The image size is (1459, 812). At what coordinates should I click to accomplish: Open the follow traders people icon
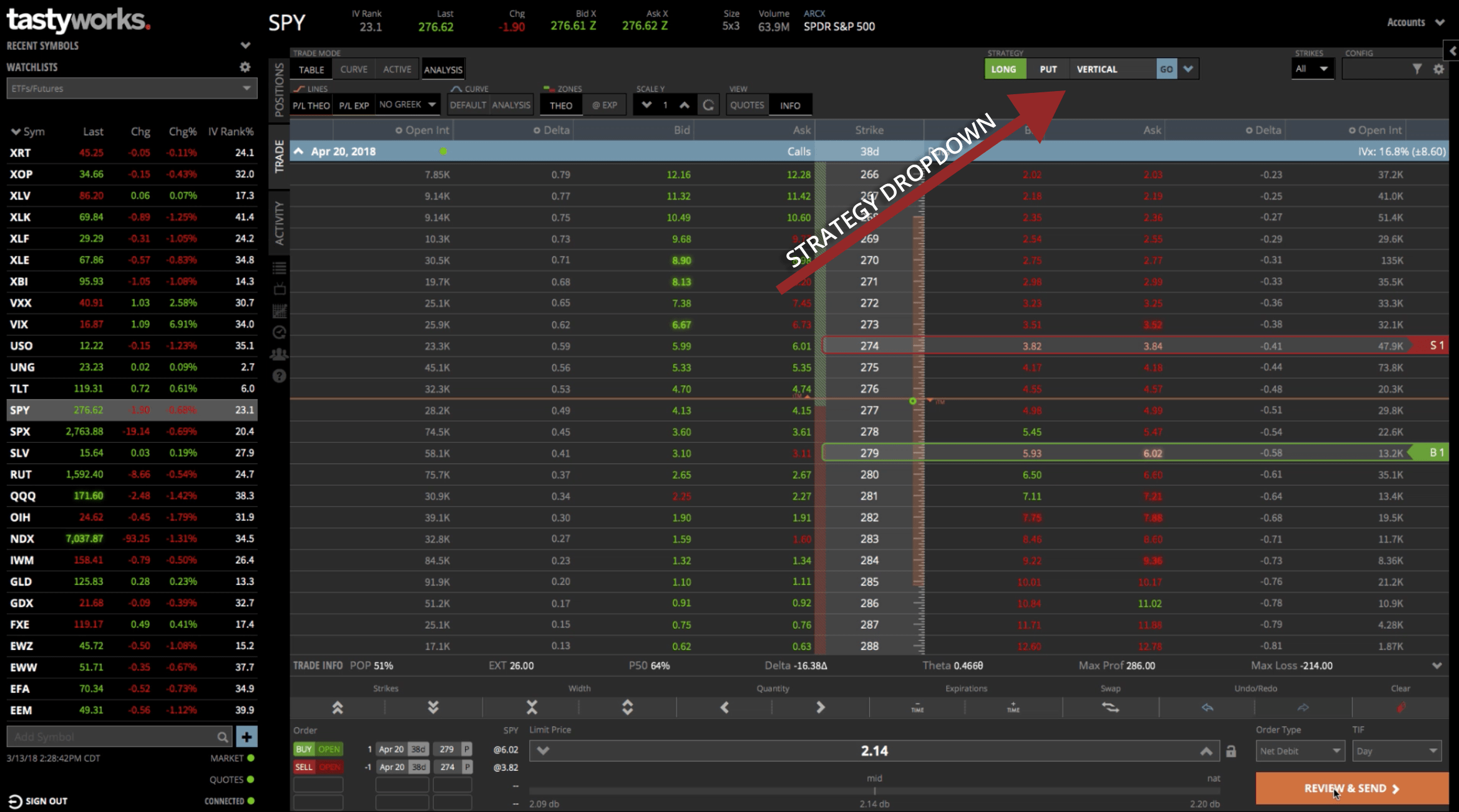279,354
